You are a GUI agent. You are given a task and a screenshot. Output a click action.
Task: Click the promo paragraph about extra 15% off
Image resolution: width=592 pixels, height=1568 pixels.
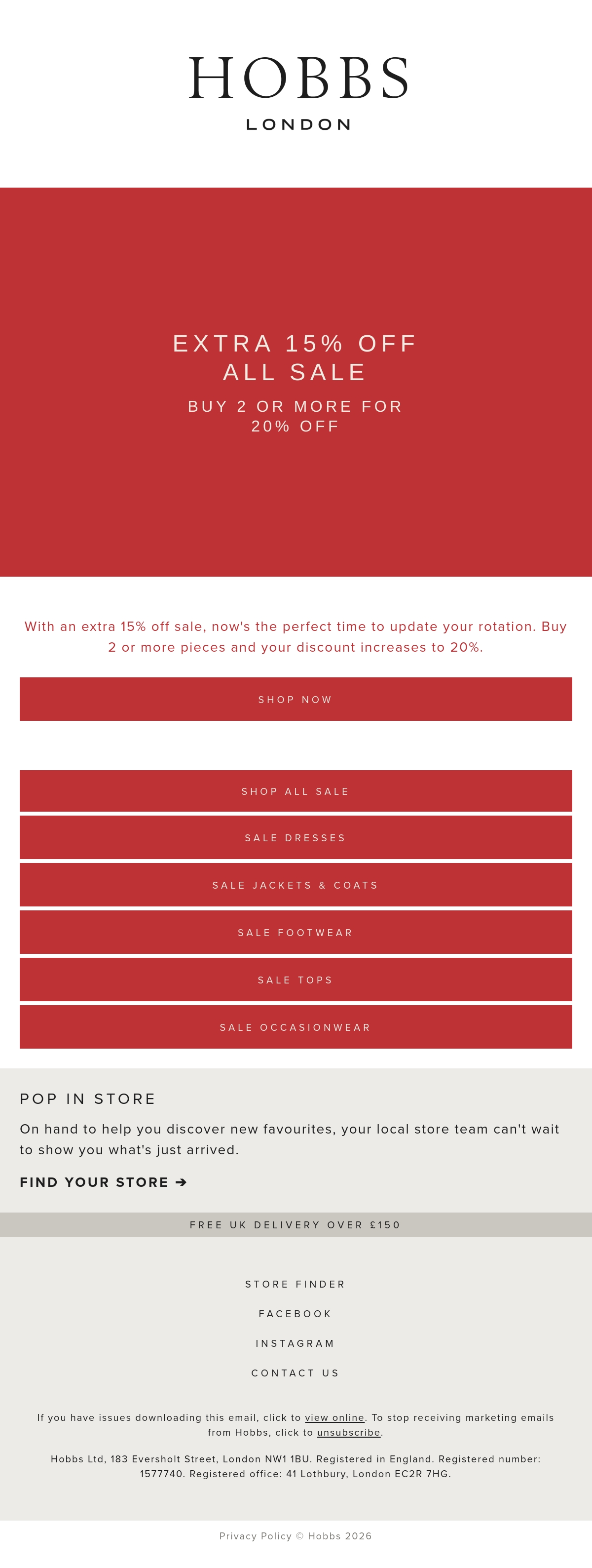coord(296,637)
